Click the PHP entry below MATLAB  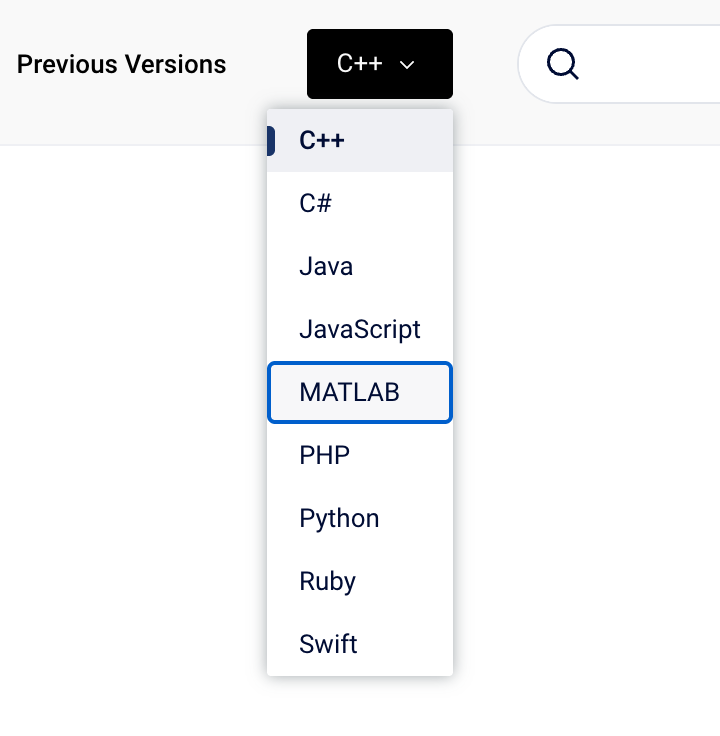click(325, 456)
